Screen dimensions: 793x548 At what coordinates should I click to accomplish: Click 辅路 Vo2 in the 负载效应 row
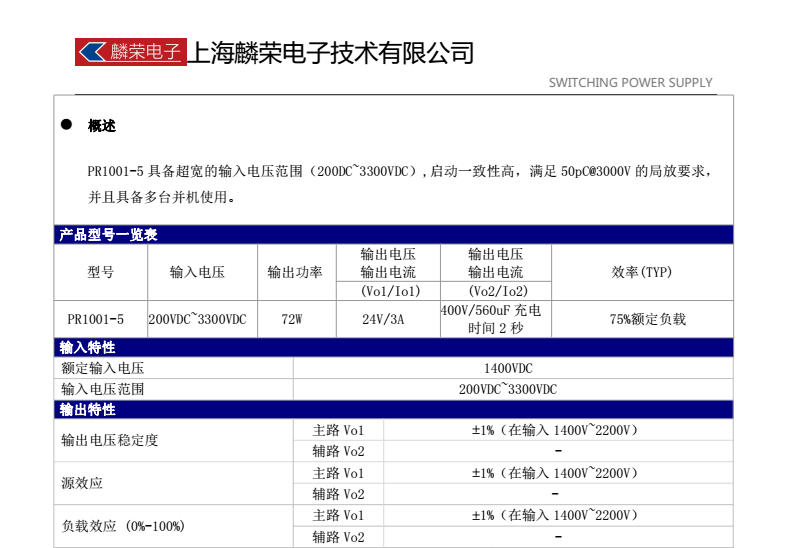(x=338, y=537)
